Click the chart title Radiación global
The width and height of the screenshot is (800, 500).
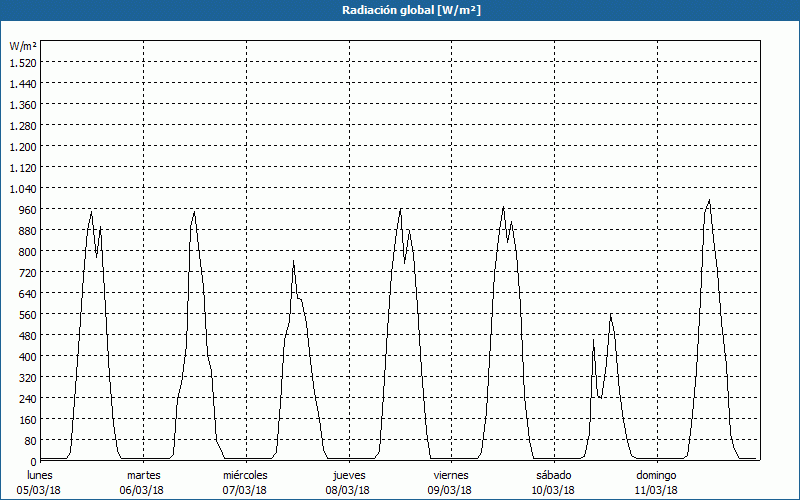pos(400,10)
